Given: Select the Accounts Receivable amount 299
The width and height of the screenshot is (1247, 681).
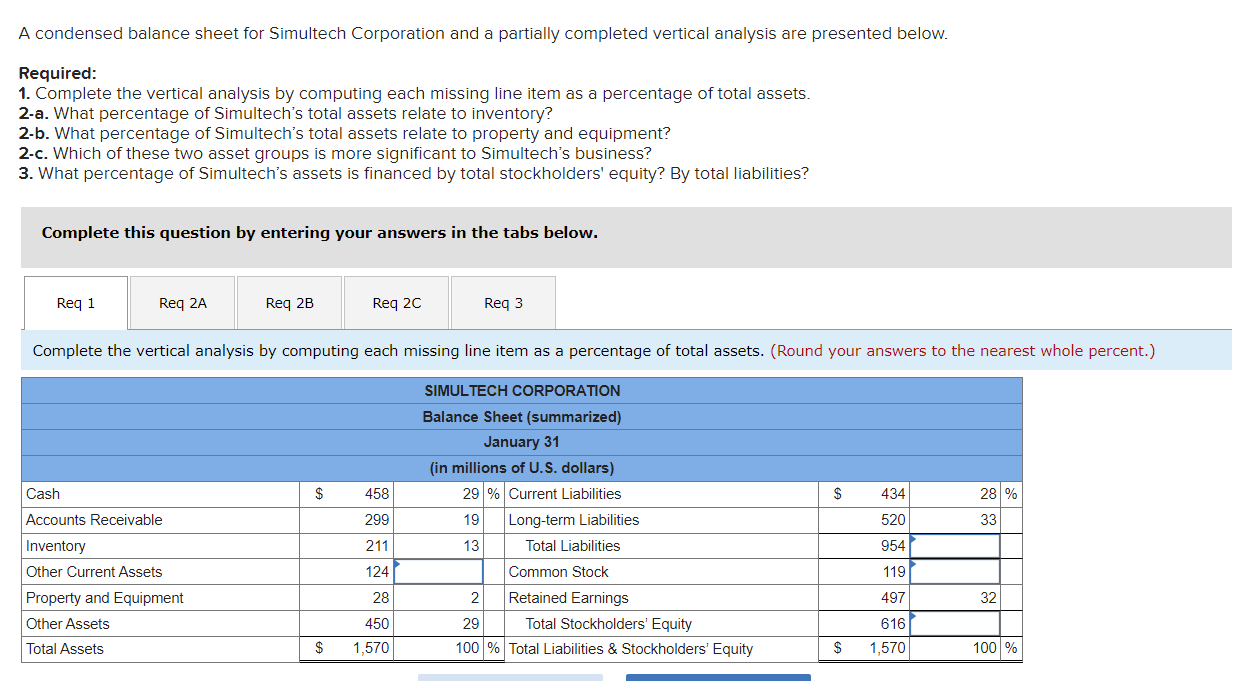Looking at the screenshot, I should click(377, 520).
